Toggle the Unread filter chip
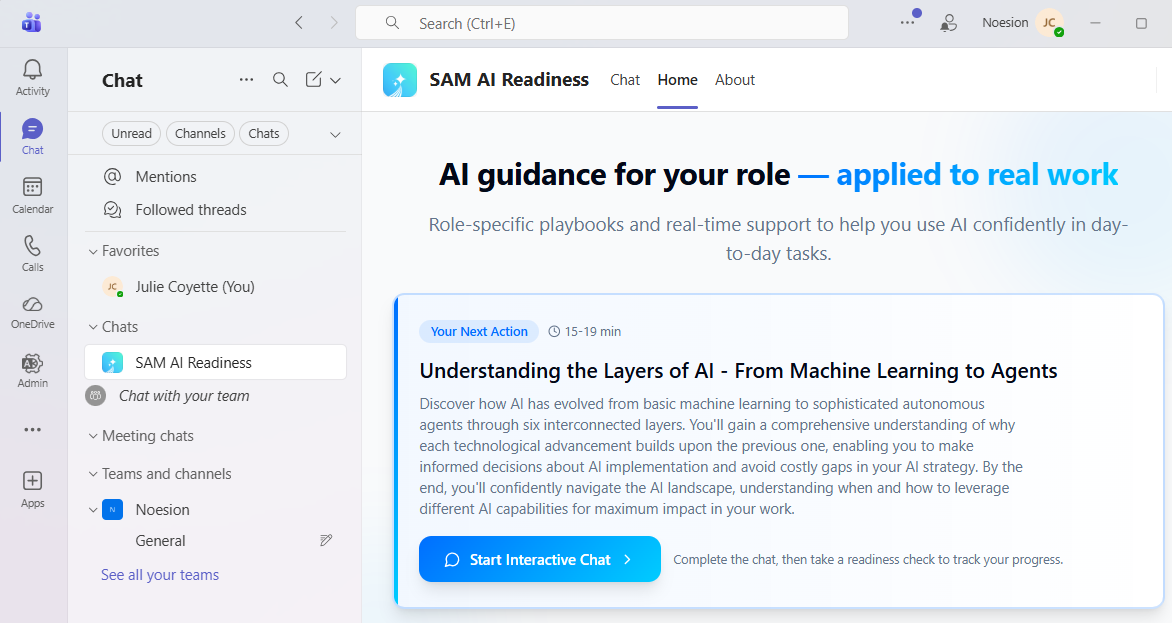The image size is (1172, 623). click(x=131, y=134)
